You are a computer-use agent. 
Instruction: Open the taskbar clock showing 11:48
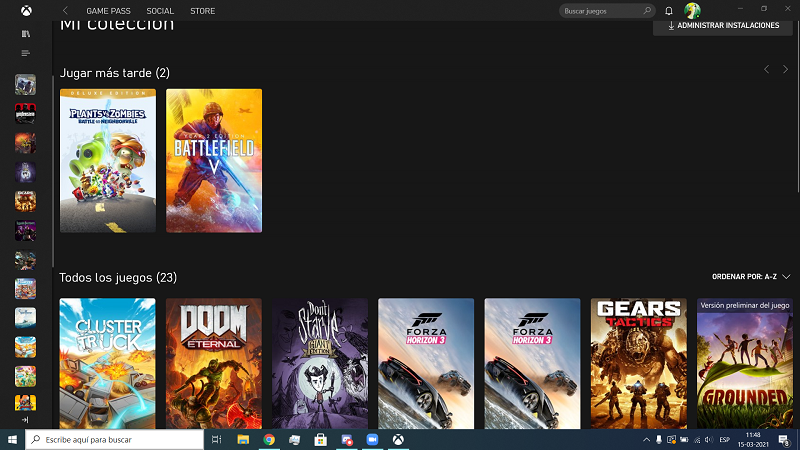(x=753, y=439)
